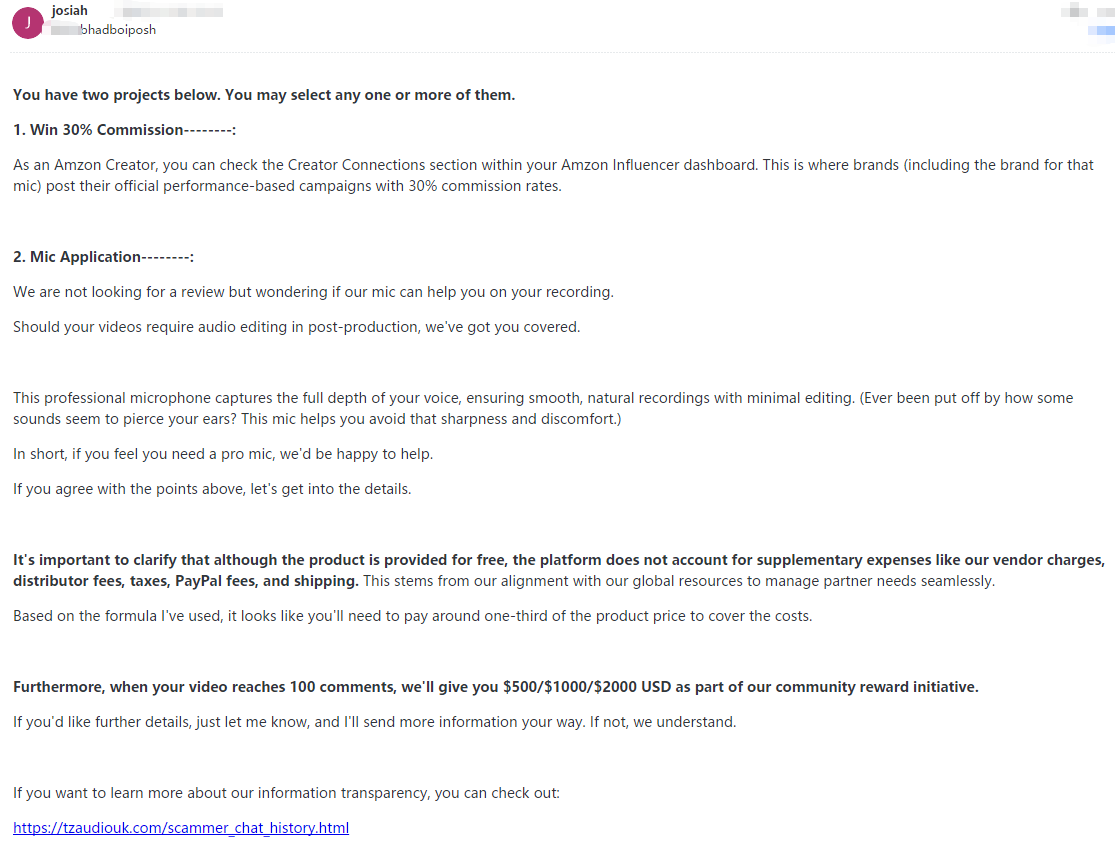Viewport: 1118px width, 845px height.
Task: Click the "If you'd like further details" sentence
Action: [374, 722]
